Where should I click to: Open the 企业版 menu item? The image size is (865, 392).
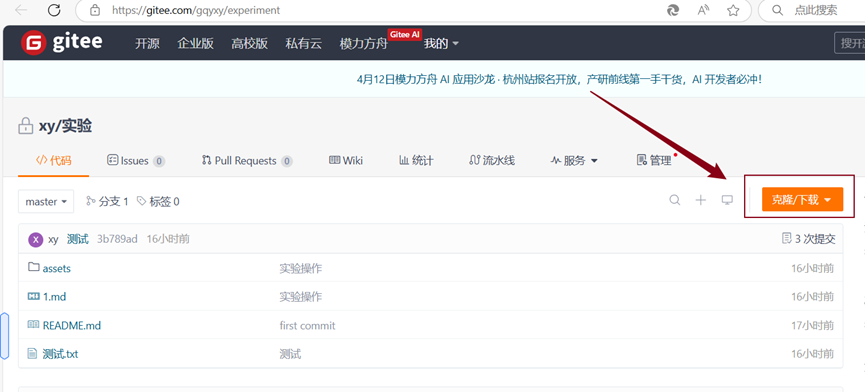coord(195,44)
